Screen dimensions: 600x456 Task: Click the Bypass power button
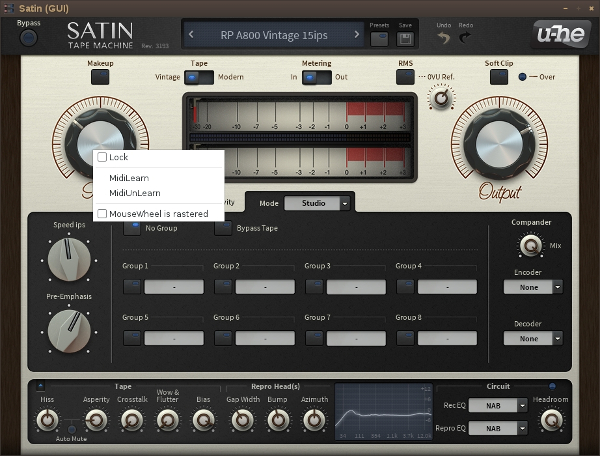tap(29, 38)
